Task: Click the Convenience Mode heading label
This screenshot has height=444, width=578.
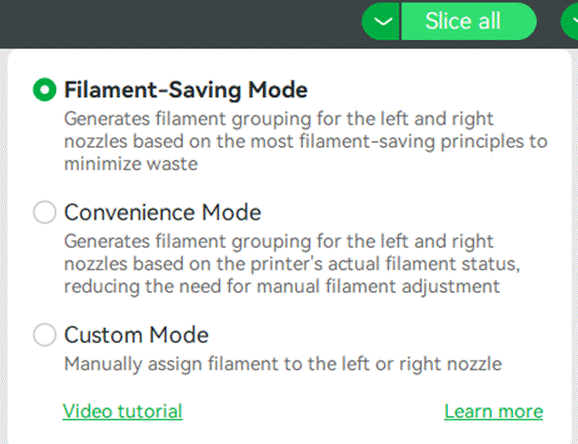Action: (163, 212)
